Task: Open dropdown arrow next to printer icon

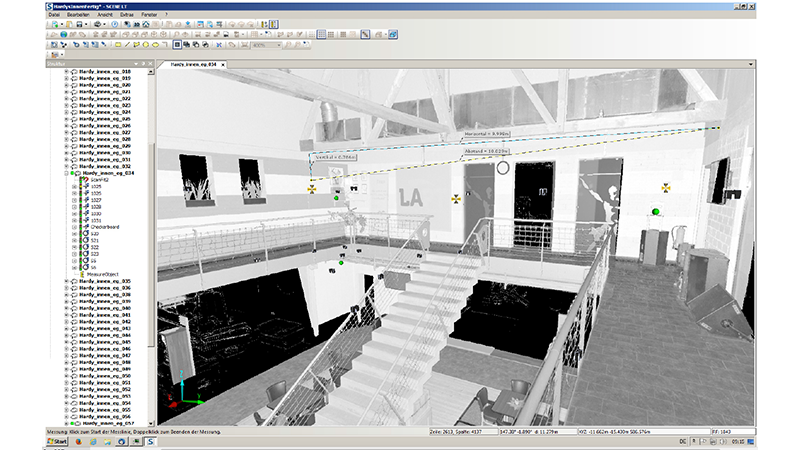Action: [x=105, y=24]
